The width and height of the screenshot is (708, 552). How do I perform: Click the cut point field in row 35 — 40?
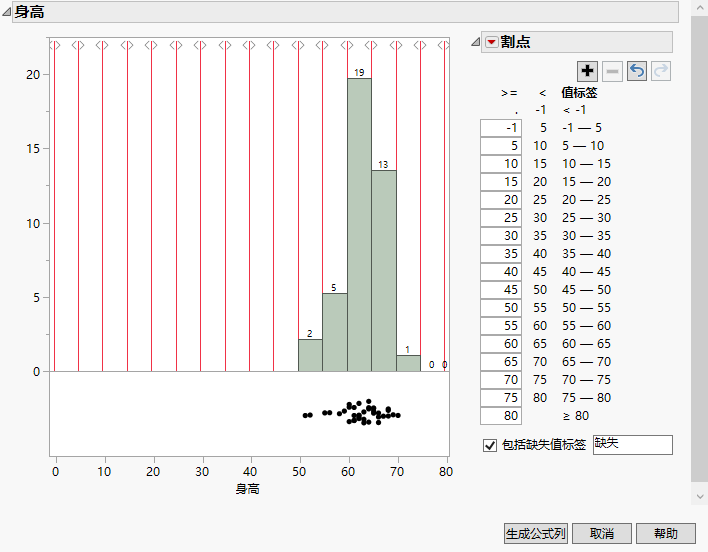[501, 254]
